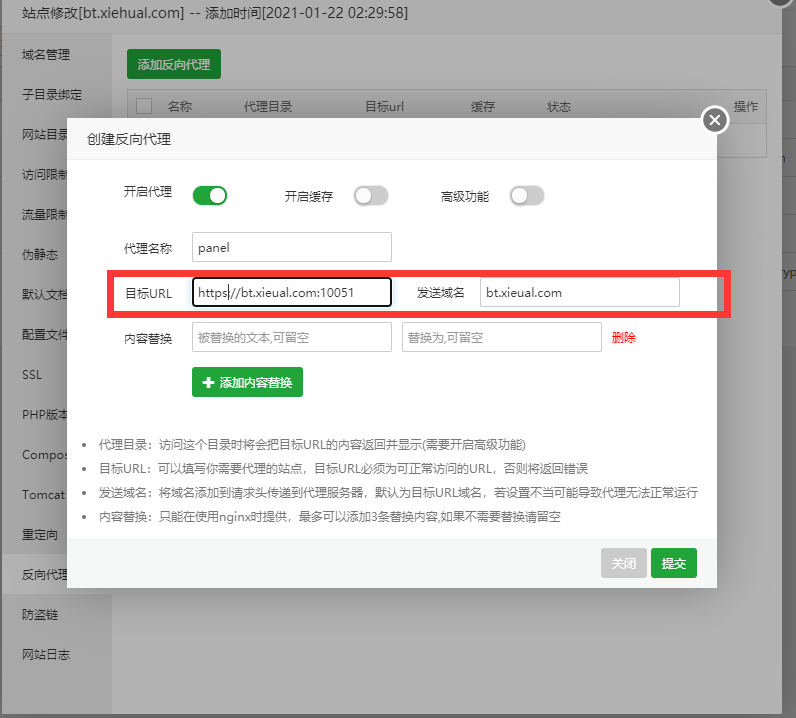This screenshot has height=718, width=796.
Task: Select the 目标url column header
Action: pyautogui.click(x=385, y=107)
